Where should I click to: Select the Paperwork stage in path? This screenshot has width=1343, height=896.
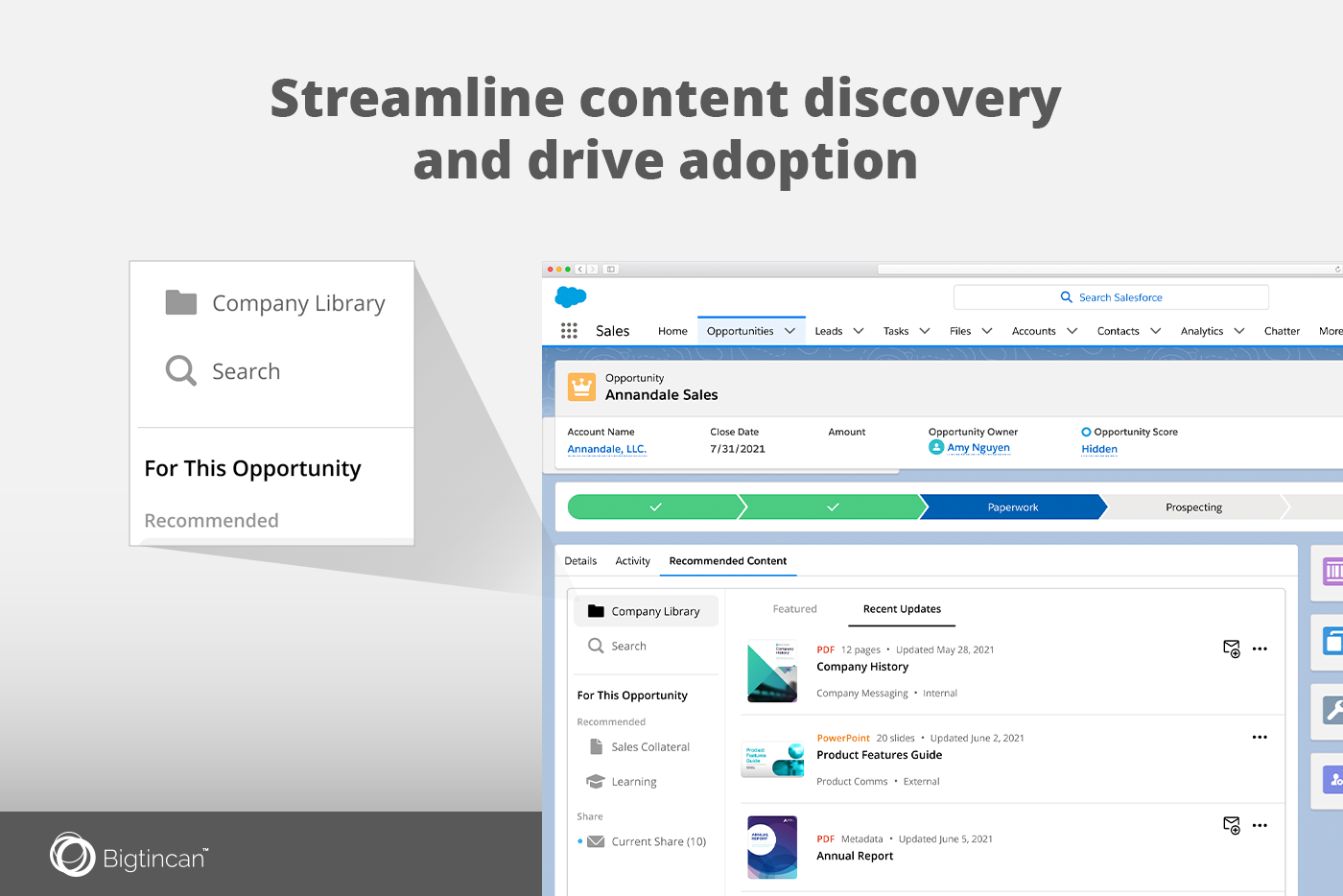click(1012, 507)
